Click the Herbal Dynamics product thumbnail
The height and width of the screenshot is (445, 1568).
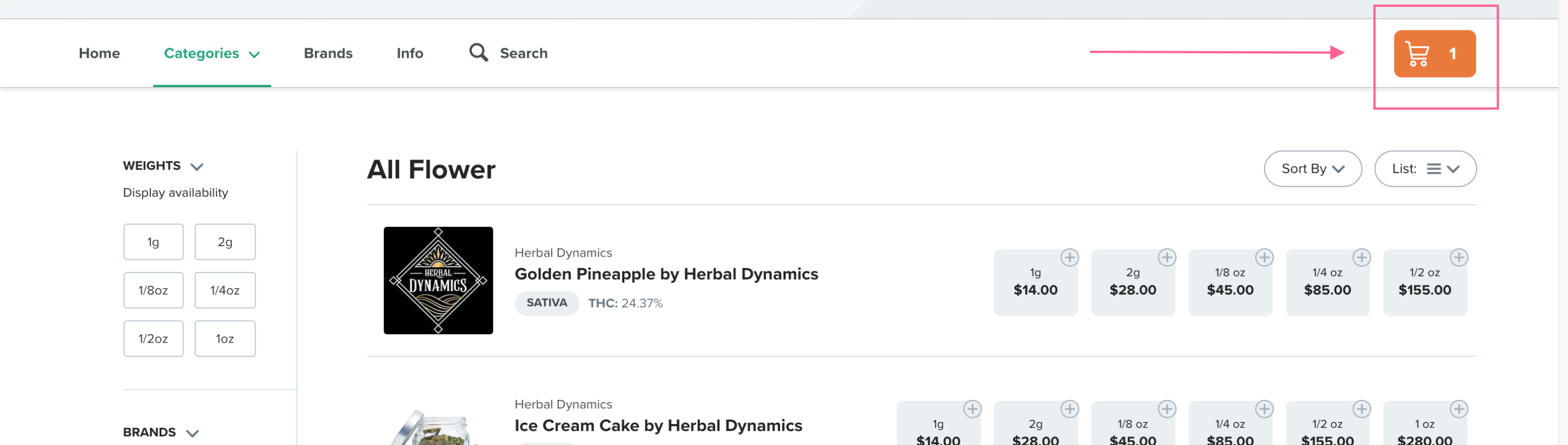click(x=438, y=281)
